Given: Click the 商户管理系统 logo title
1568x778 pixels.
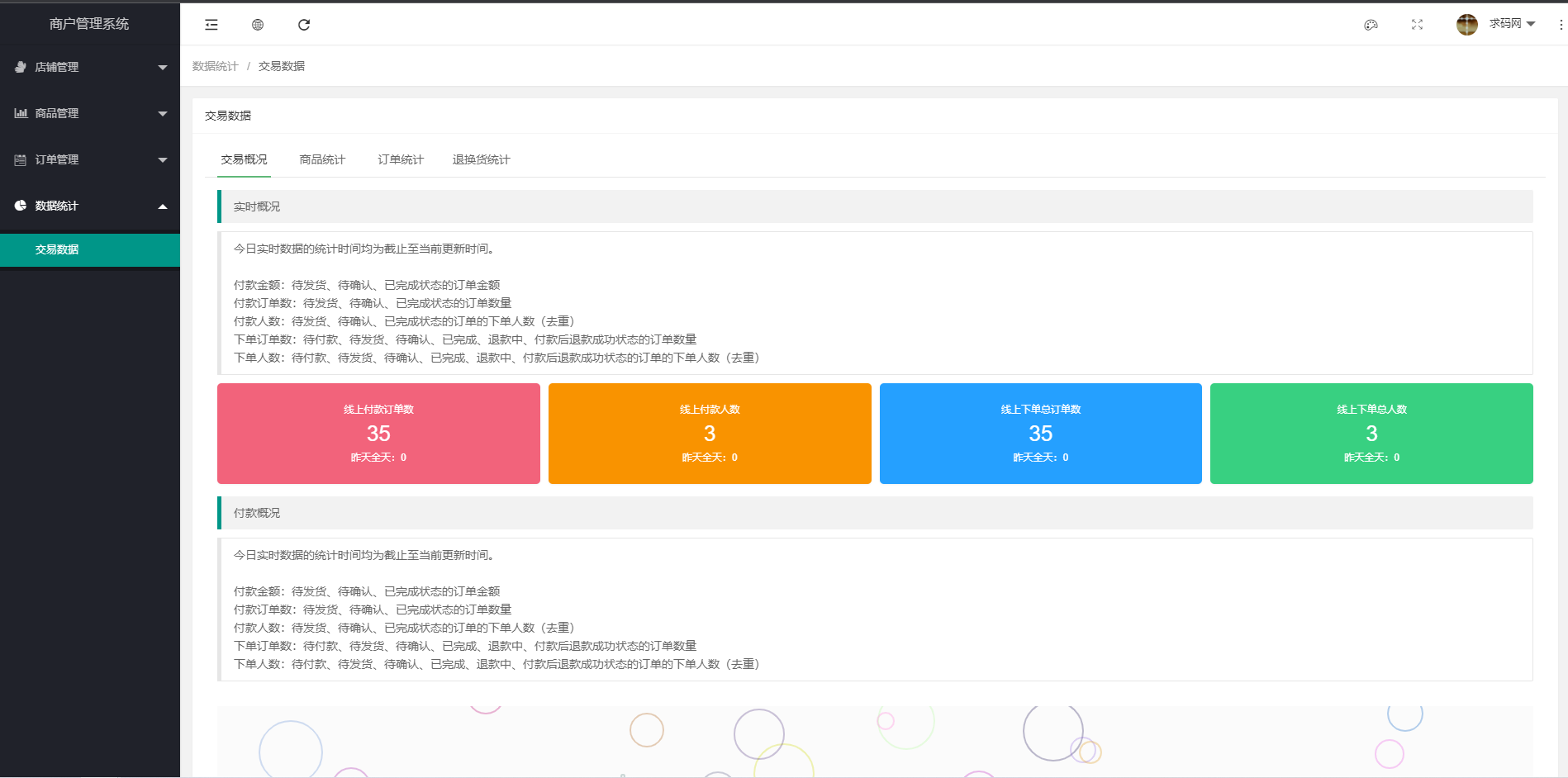Looking at the screenshot, I should point(89,24).
